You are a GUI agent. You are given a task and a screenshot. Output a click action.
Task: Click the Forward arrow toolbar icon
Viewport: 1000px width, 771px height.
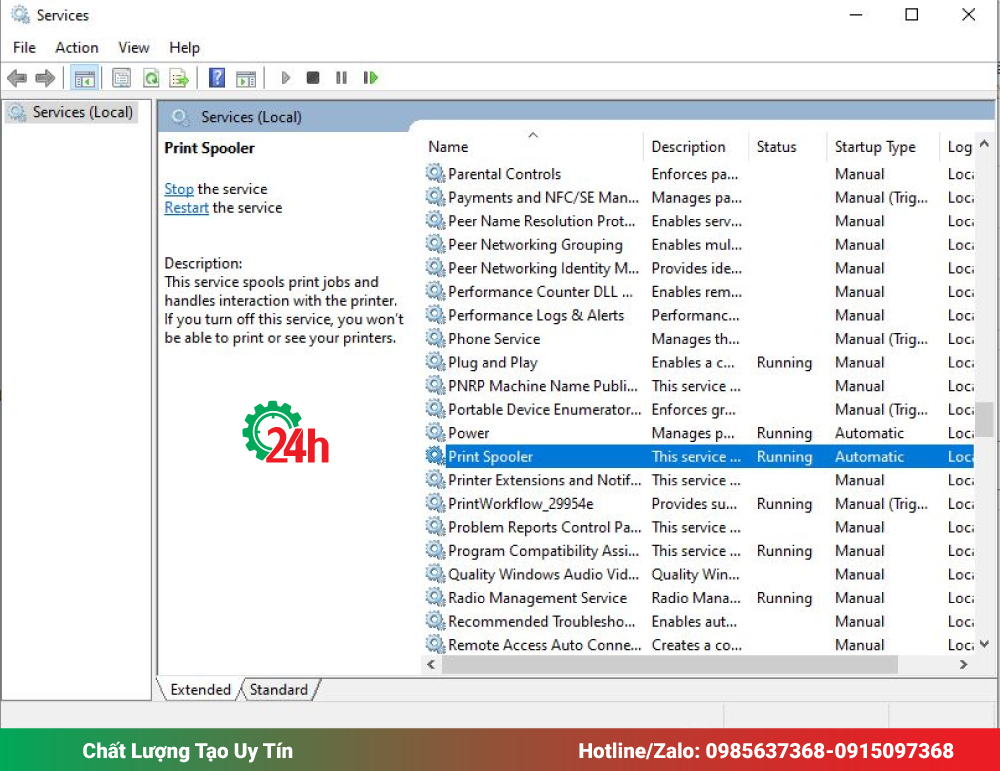pyautogui.click(x=45, y=78)
